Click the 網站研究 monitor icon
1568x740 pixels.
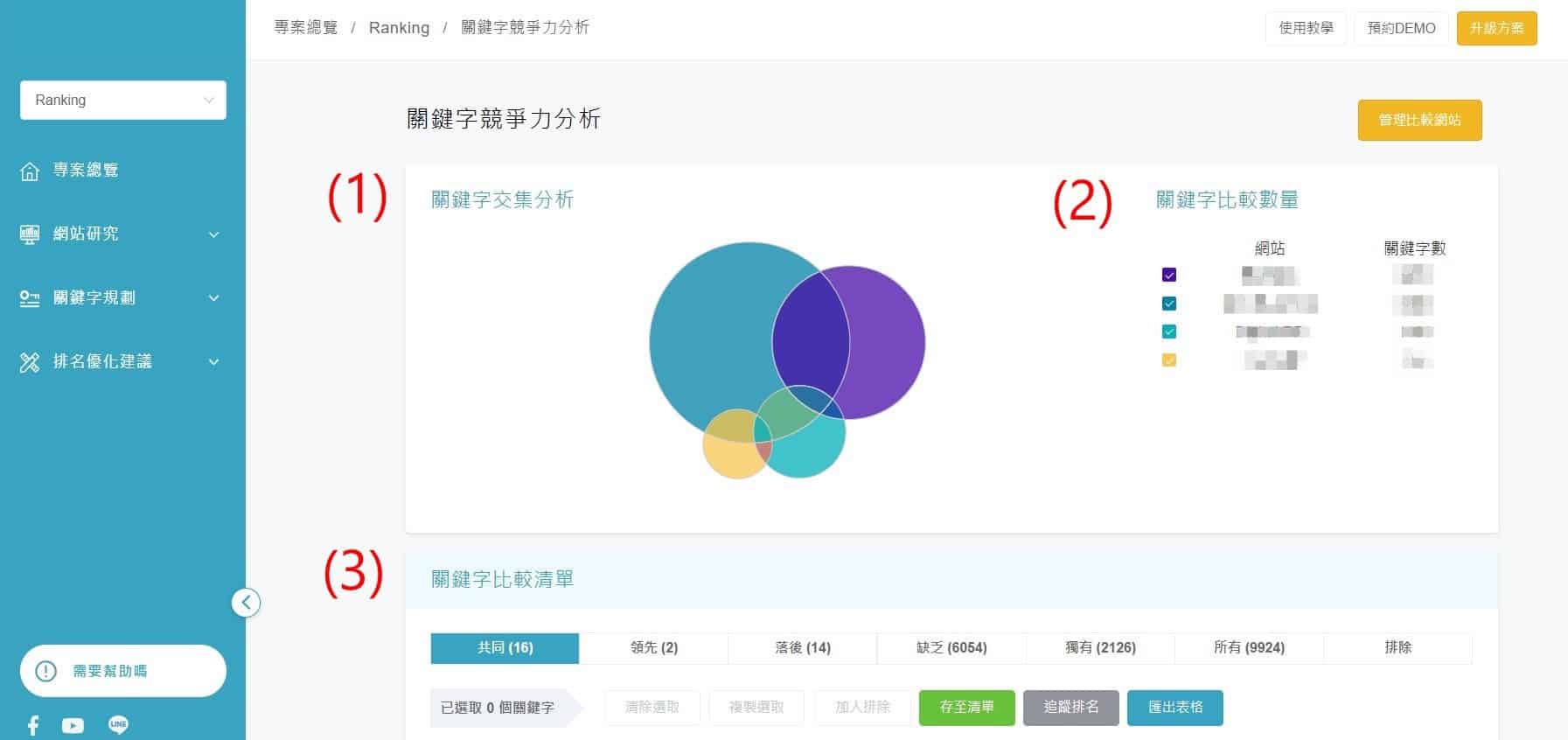tap(30, 234)
